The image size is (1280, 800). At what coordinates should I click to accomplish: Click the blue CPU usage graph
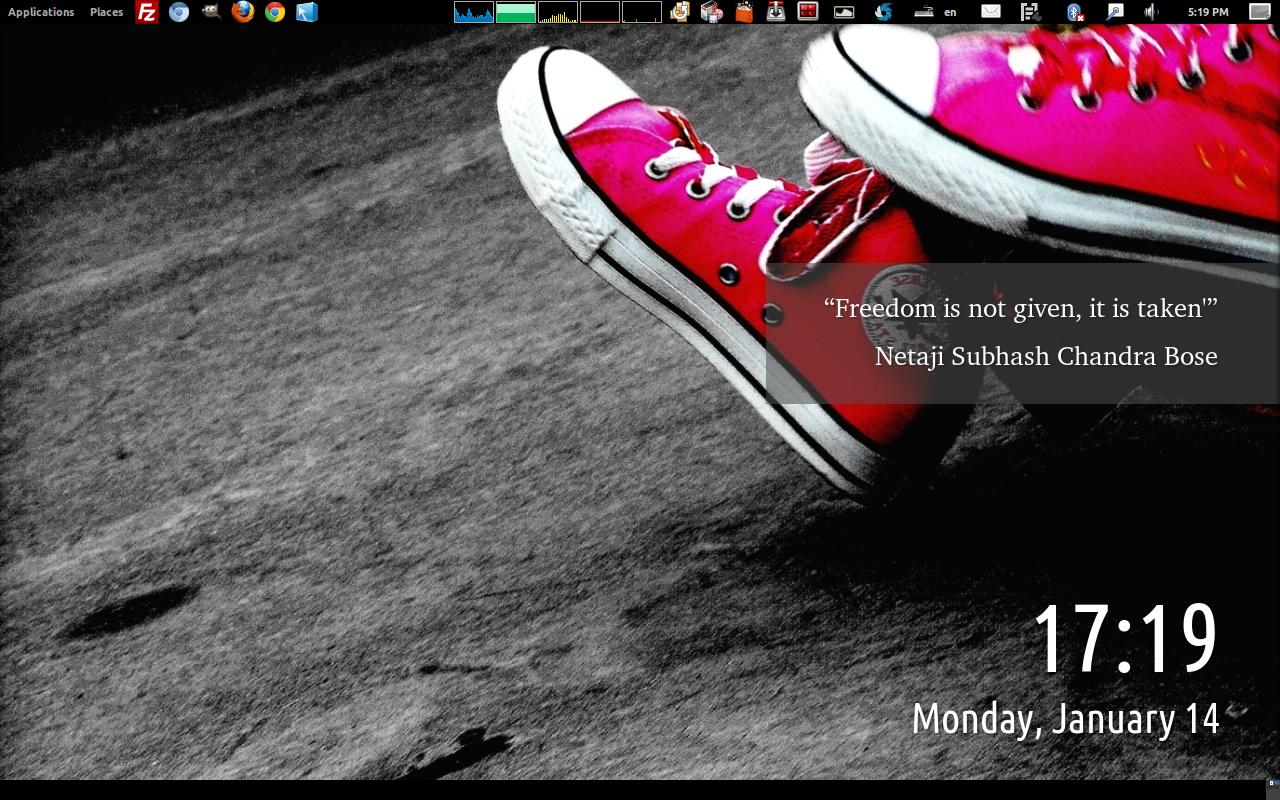[474, 12]
